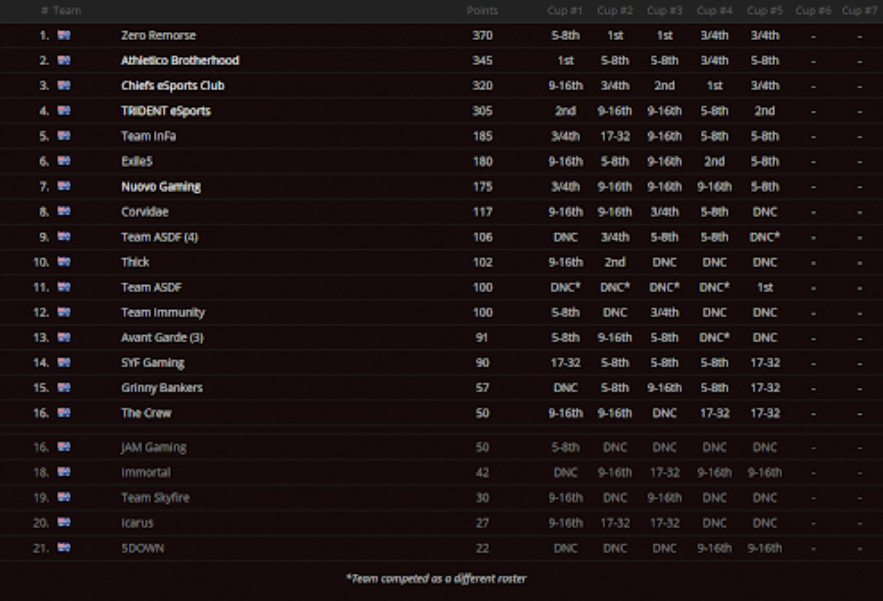Open the Chiefs eSports Club team name
Image resolution: width=883 pixels, height=601 pixels.
(172, 86)
